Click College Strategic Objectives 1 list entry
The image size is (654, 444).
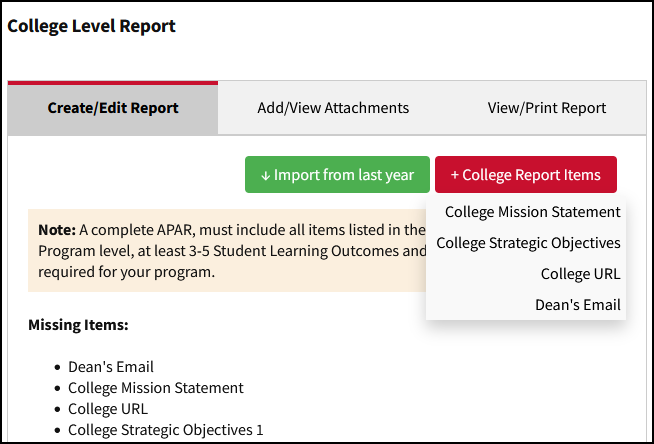click(165, 430)
